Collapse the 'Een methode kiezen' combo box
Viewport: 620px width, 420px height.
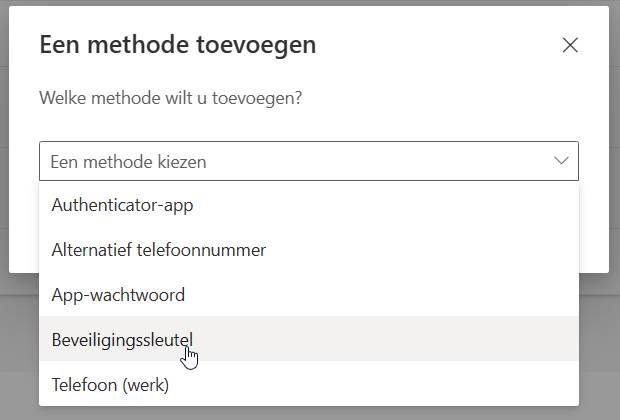pos(309,161)
